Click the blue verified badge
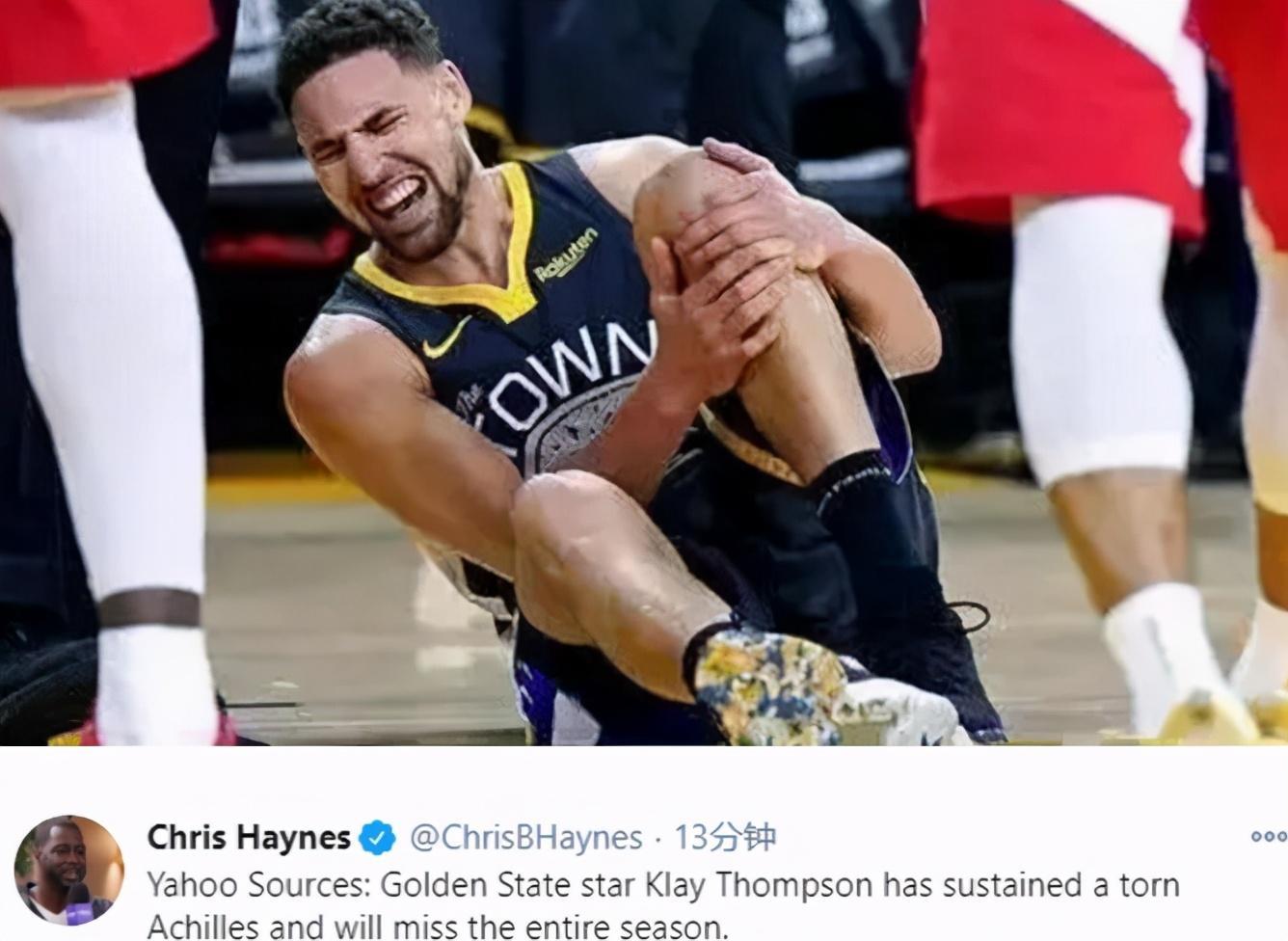This screenshot has height=941, width=1288. point(377,838)
